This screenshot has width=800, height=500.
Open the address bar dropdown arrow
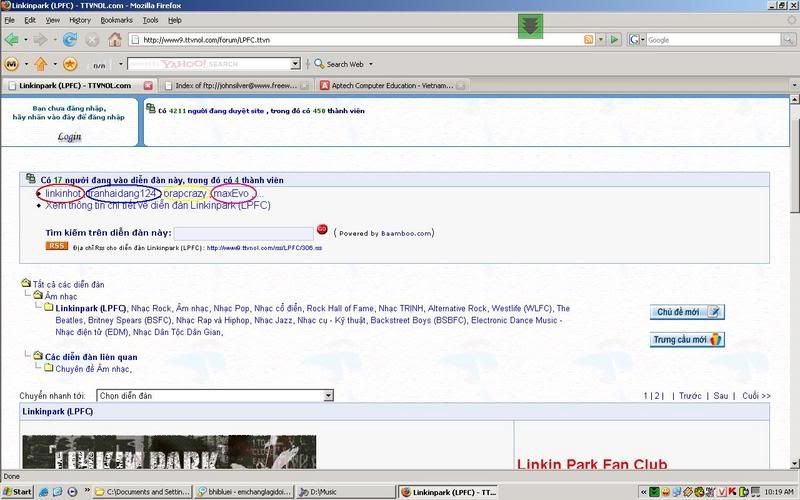point(601,39)
